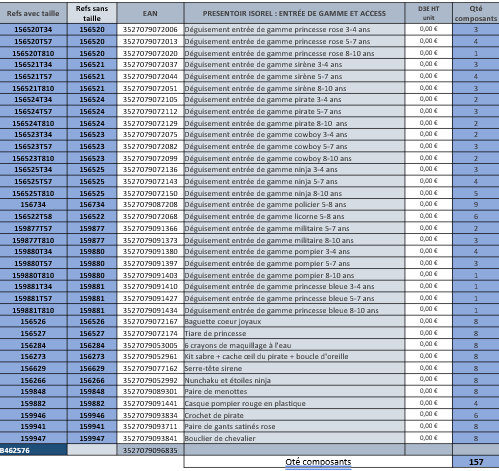This screenshot has width=499, height=471.
Task: Click EAN 3527079072099
Action: click(150, 158)
